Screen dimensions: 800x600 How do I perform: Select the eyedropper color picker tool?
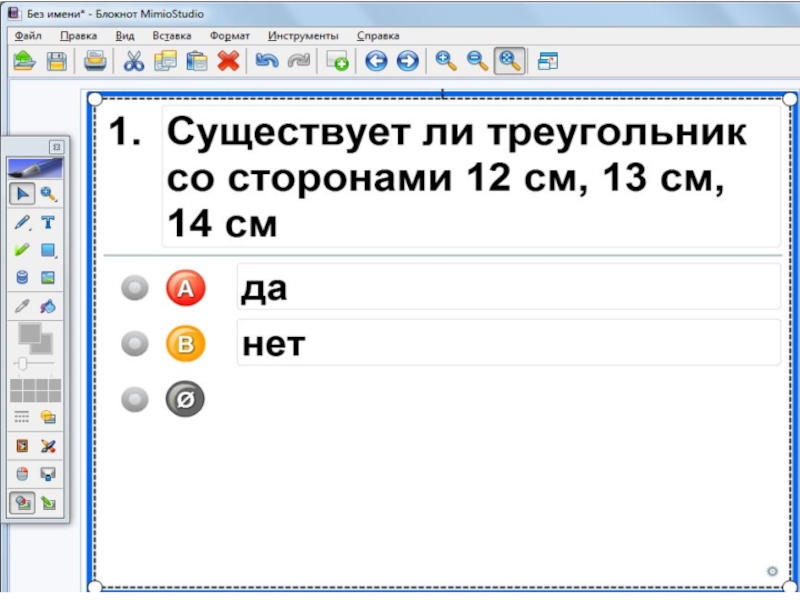tap(22, 306)
